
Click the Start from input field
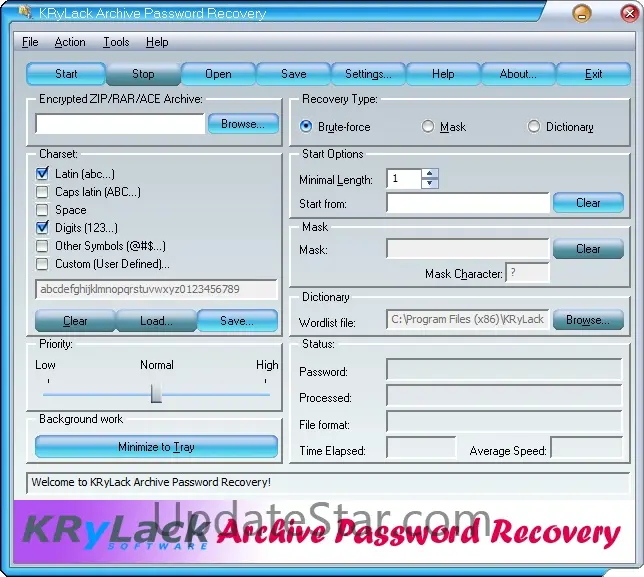point(468,203)
